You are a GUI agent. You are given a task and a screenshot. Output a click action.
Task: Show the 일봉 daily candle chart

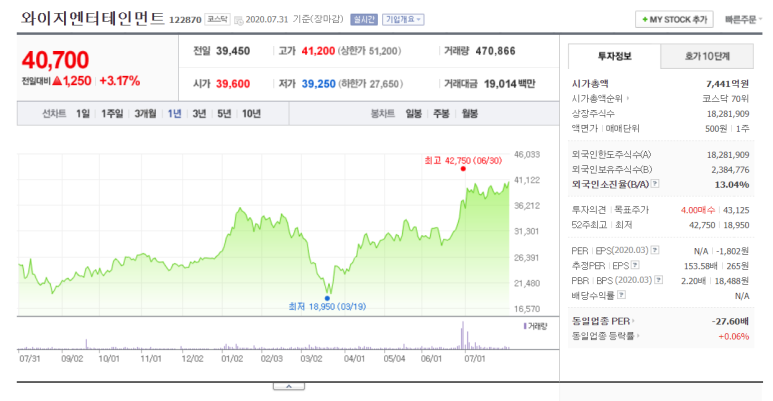[414, 114]
